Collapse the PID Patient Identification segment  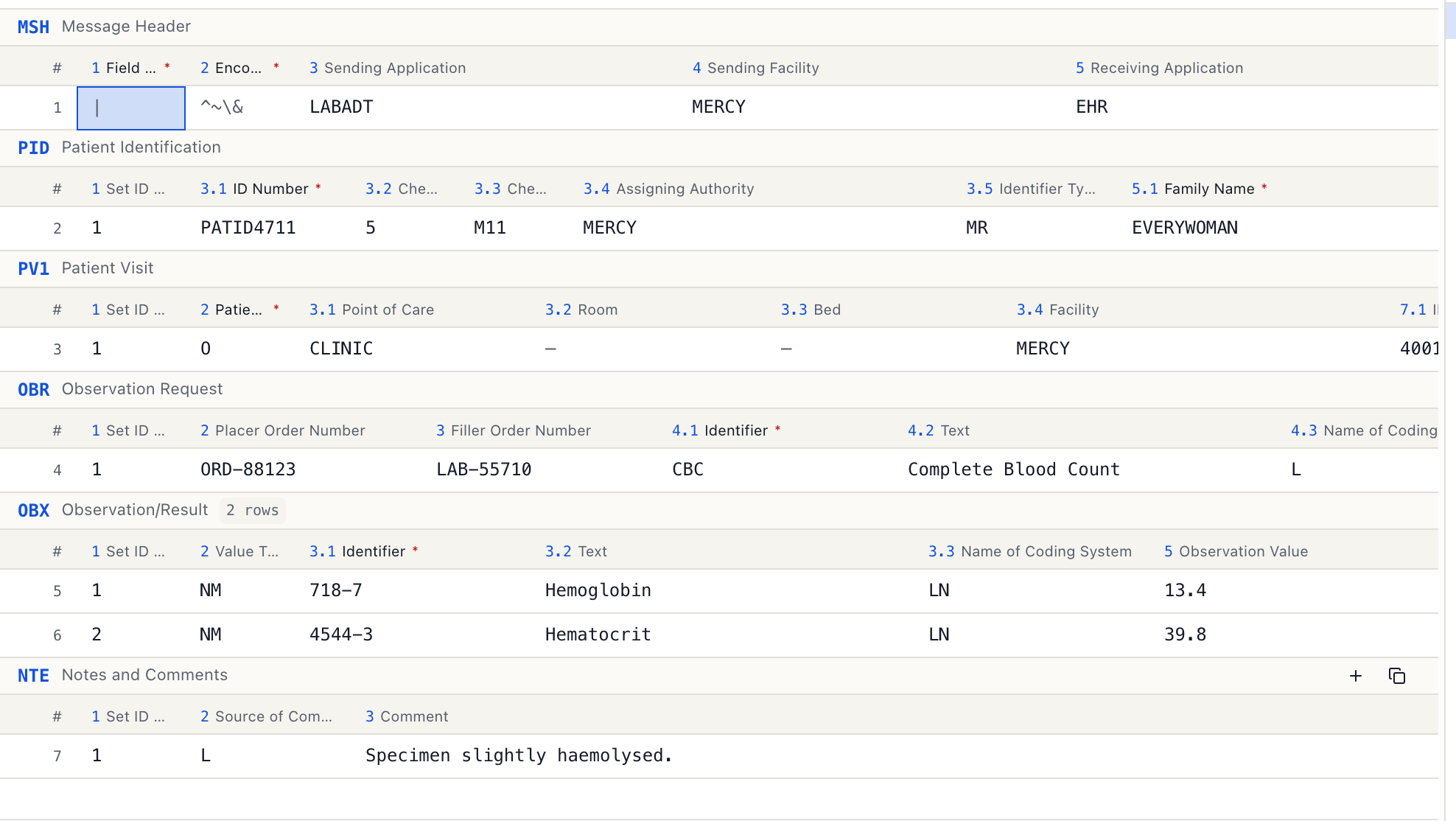119,147
